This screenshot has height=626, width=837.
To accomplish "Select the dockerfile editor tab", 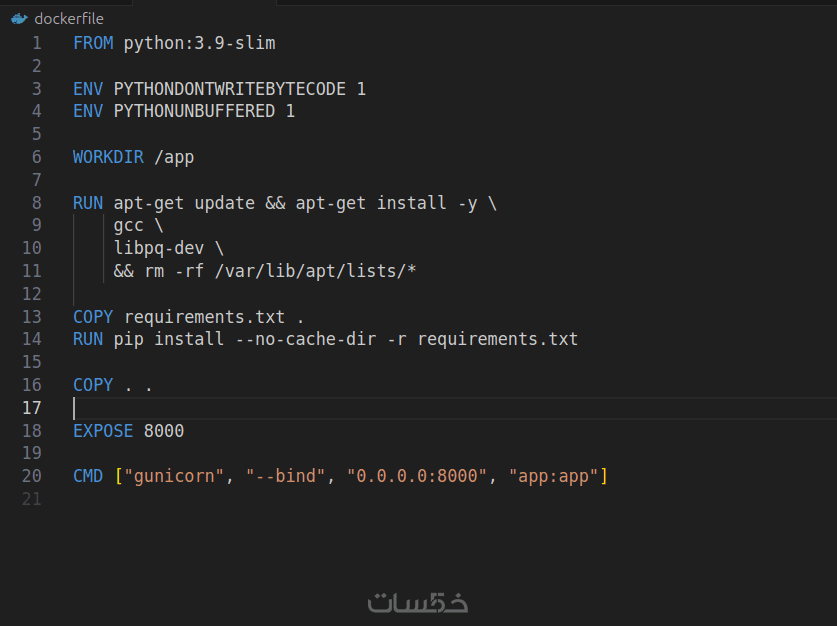I will coord(68,18).
